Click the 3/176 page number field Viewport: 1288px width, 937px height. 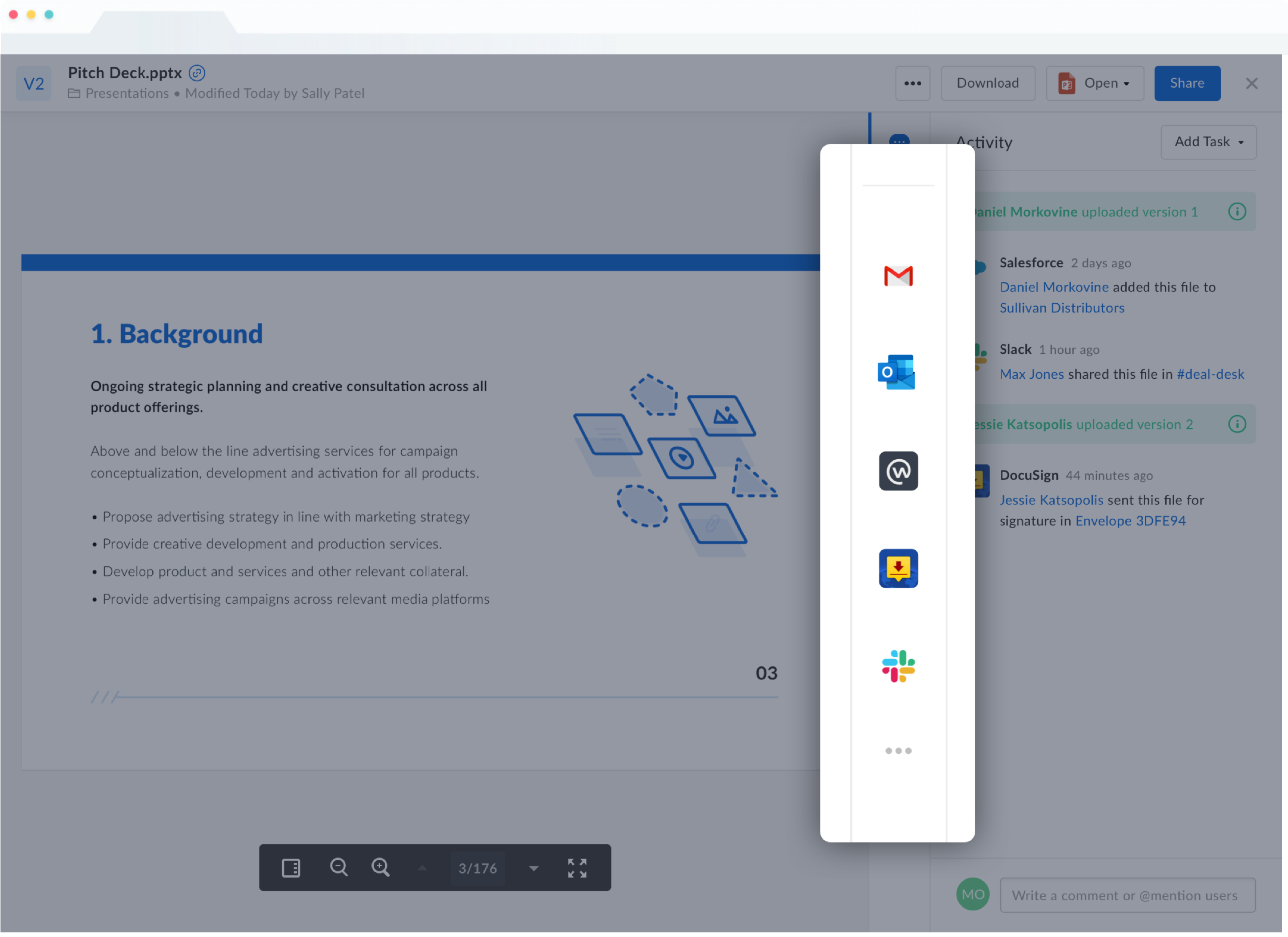click(478, 868)
